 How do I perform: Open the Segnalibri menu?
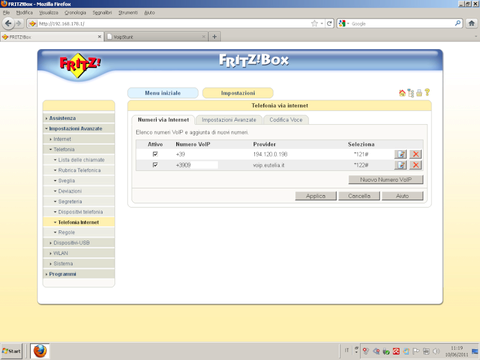[102, 13]
